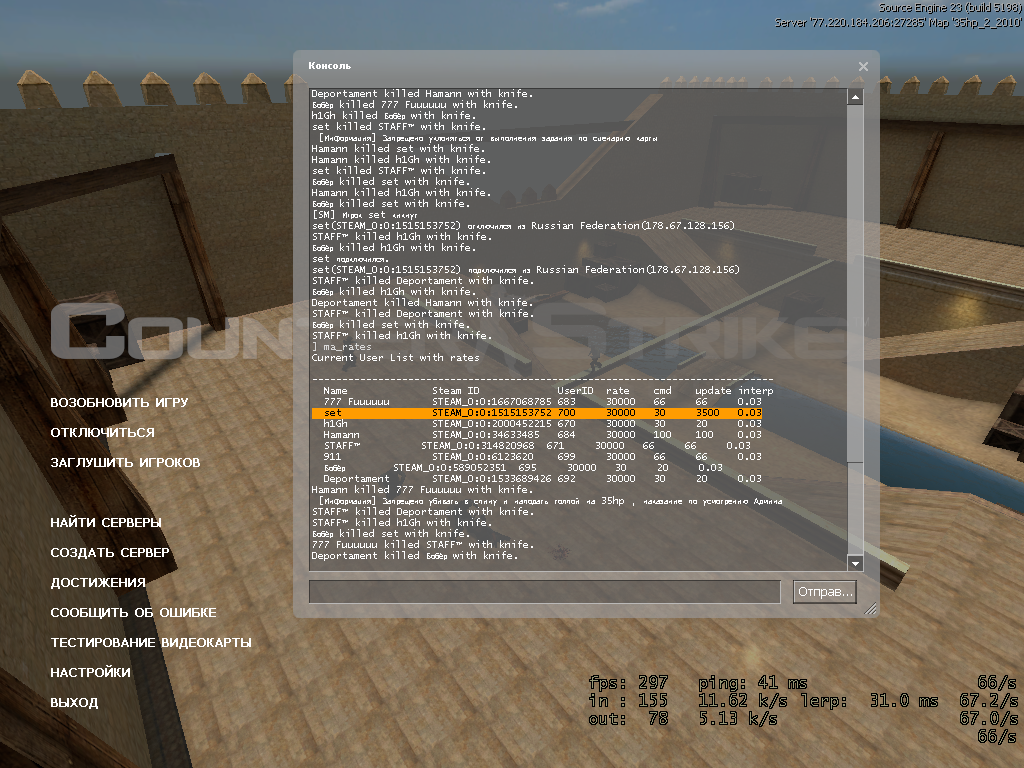
Task: Click the '777 Fuuuuuu' row in rates table
Action: click(542, 402)
